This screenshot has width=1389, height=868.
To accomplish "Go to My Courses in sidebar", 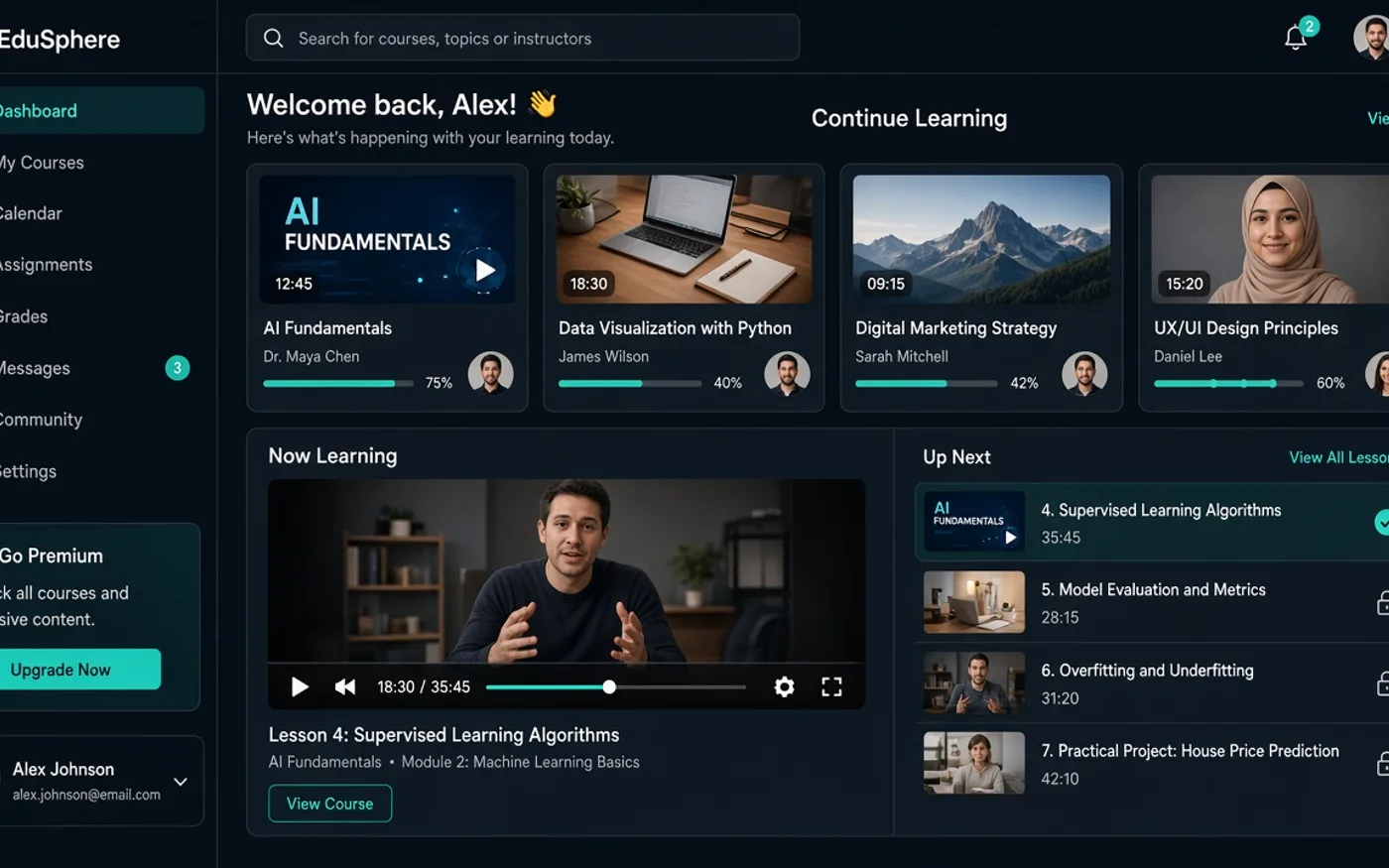I will [x=42, y=163].
